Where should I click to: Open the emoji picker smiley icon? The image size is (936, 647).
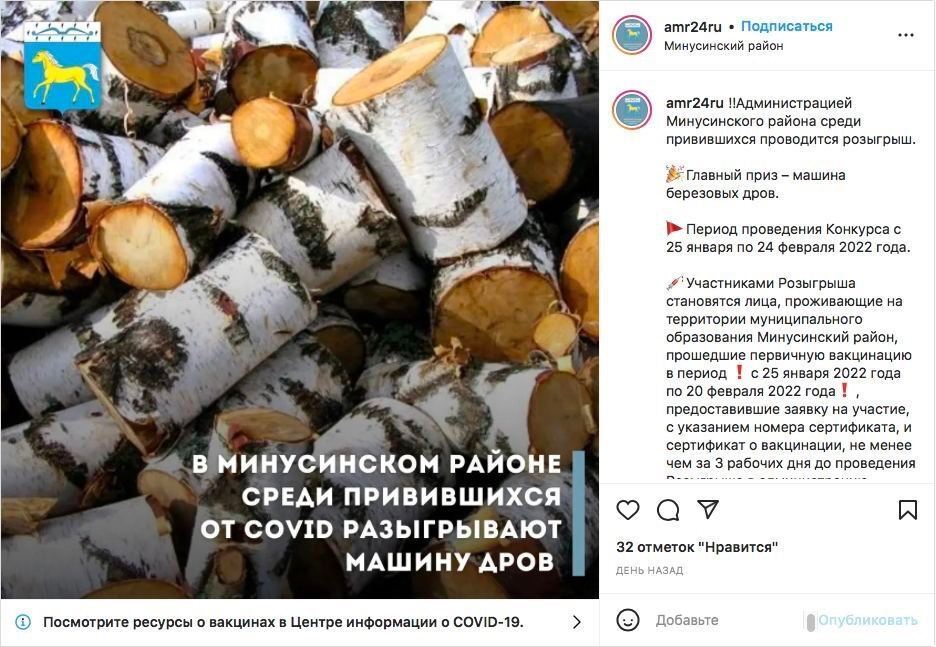click(627, 620)
